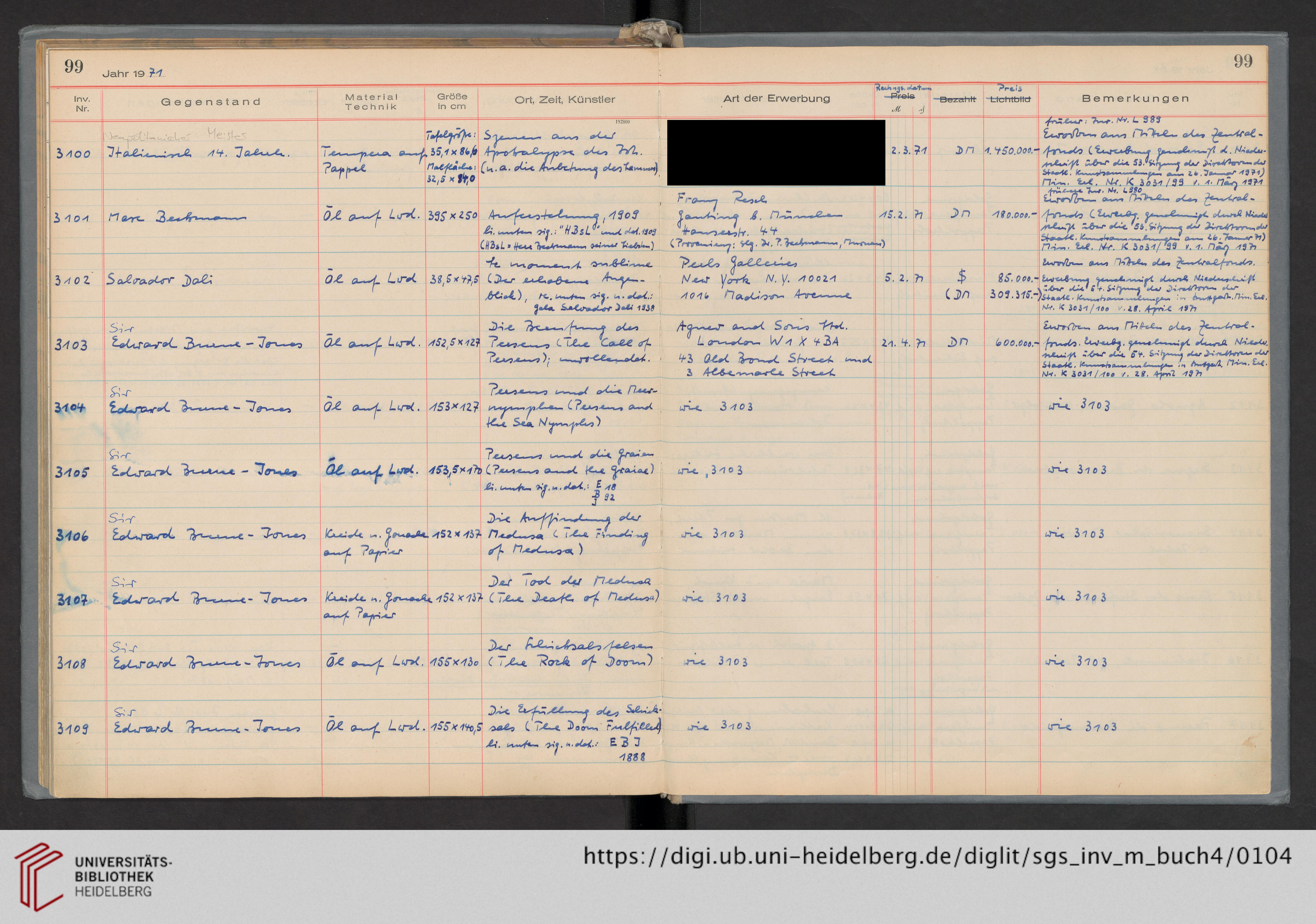Click page number 99 at top left

tap(74, 66)
